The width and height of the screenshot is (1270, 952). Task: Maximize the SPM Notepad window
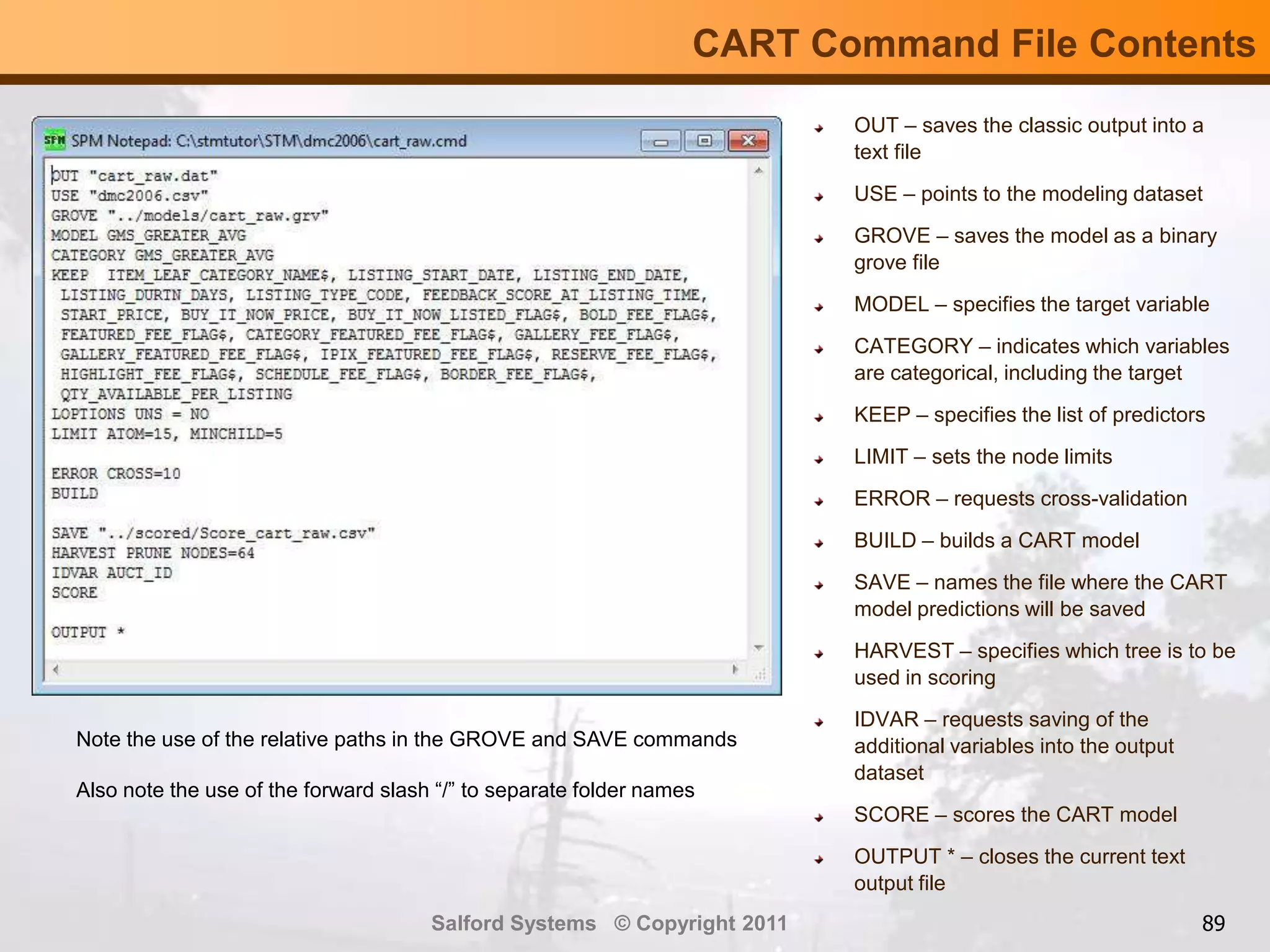pos(704,141)
